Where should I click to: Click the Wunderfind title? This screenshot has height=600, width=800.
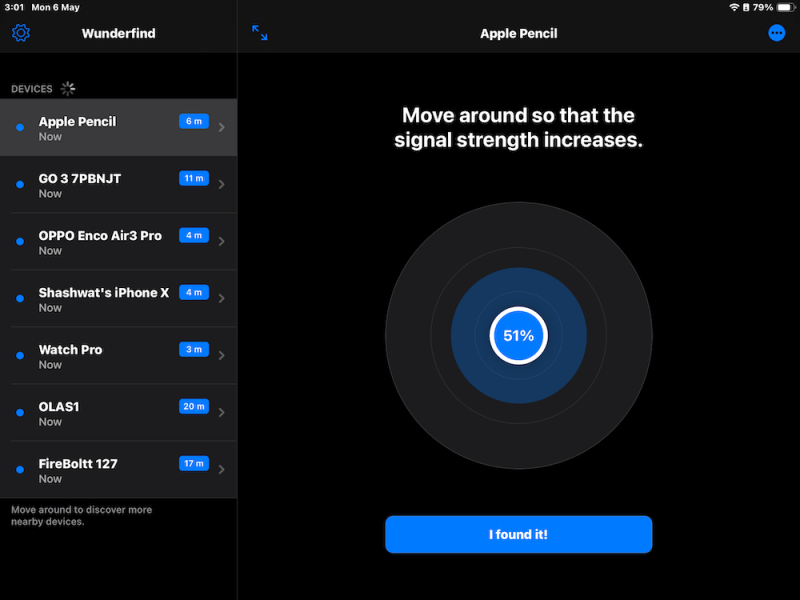point(118,34)
